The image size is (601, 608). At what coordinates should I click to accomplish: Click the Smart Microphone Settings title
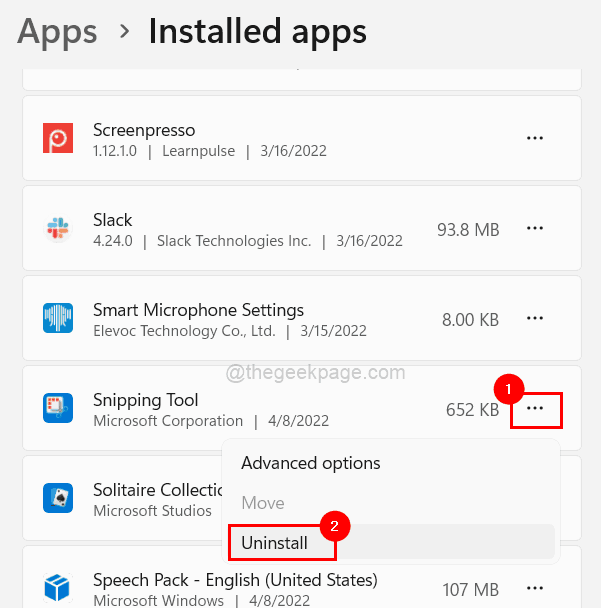tap(198, 309)
